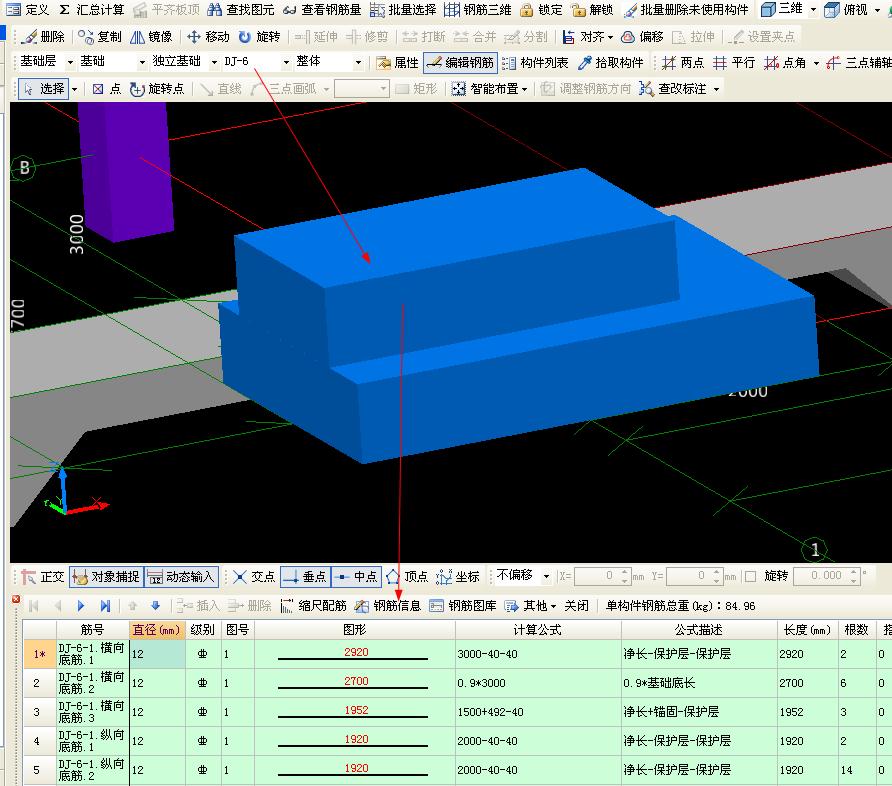Toggle 中点 midpoint snap
892x786 pixels.
[356, 577]
